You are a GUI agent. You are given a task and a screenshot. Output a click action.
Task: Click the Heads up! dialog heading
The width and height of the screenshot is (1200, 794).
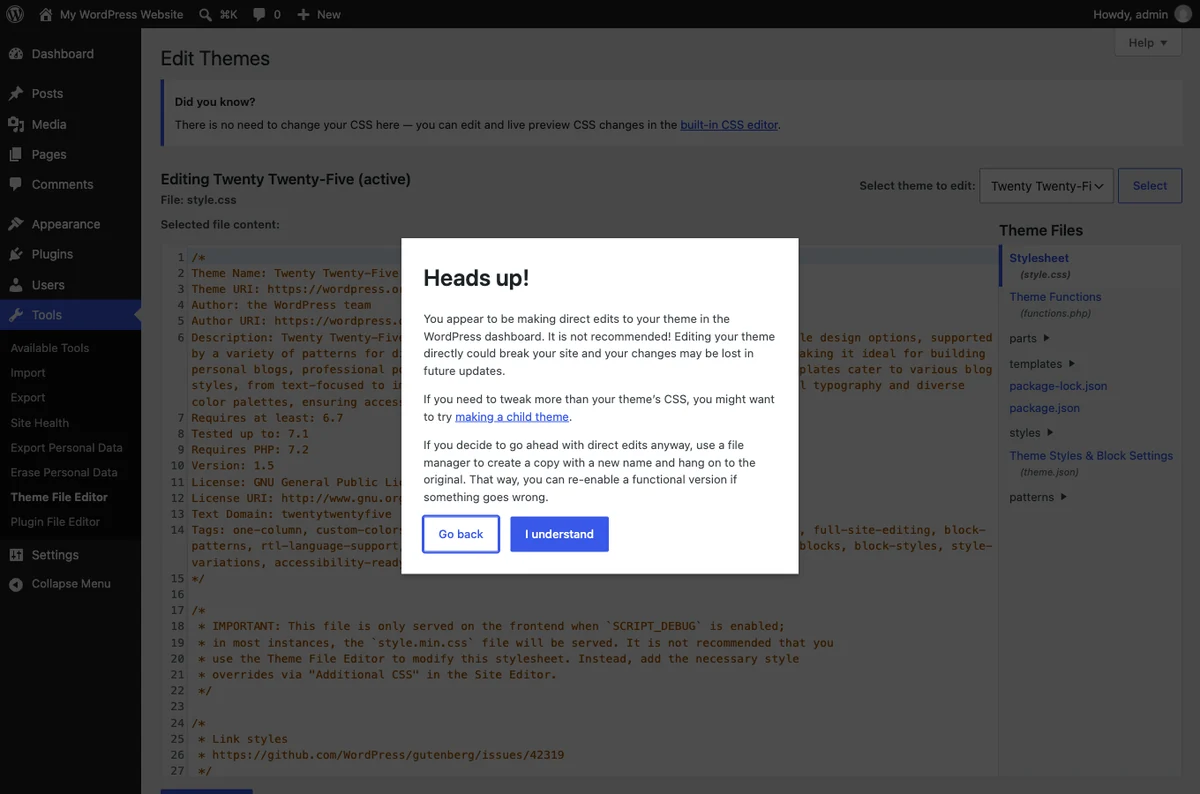point(476,278)
